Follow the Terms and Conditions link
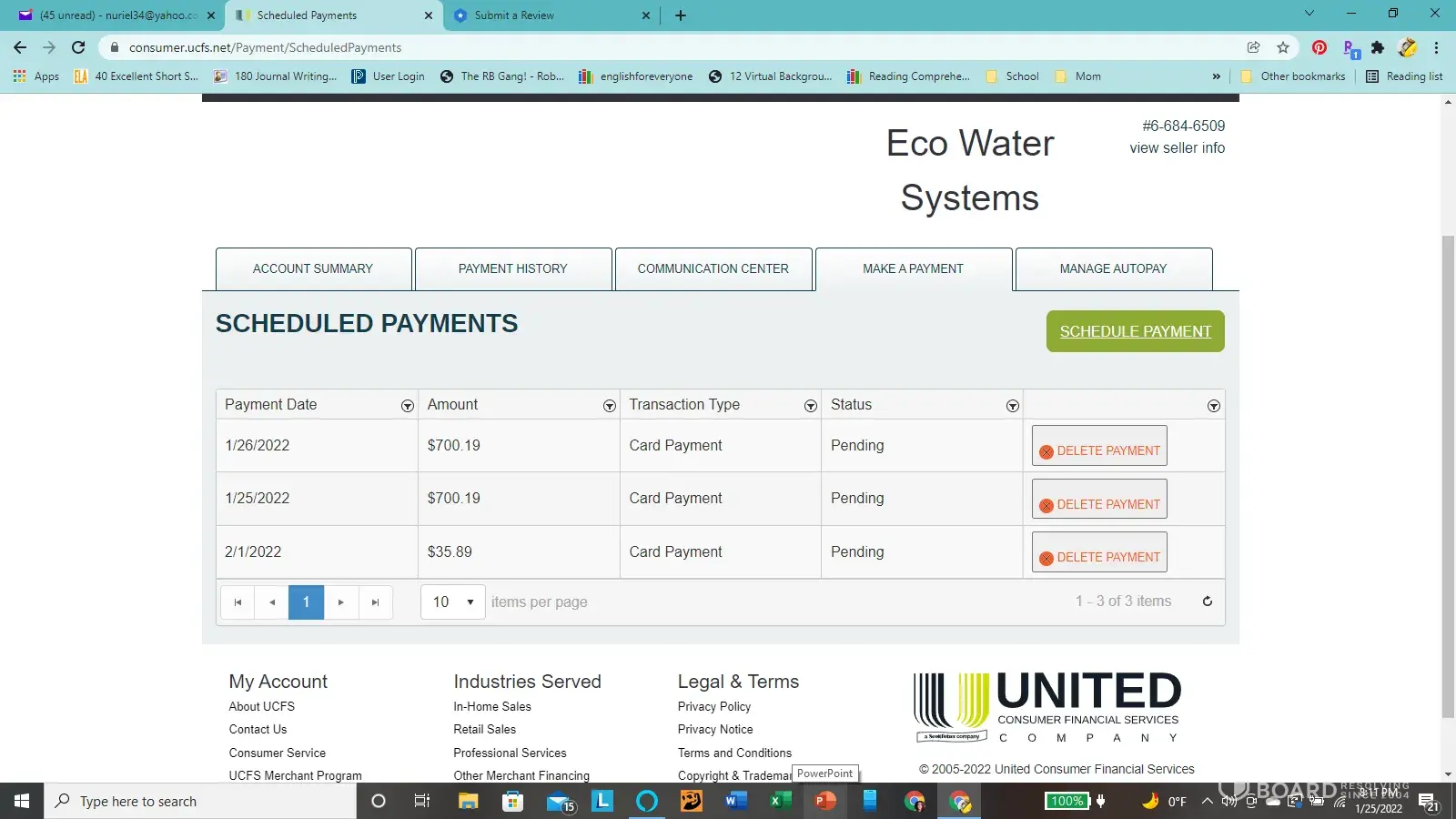 click(734, 753)
